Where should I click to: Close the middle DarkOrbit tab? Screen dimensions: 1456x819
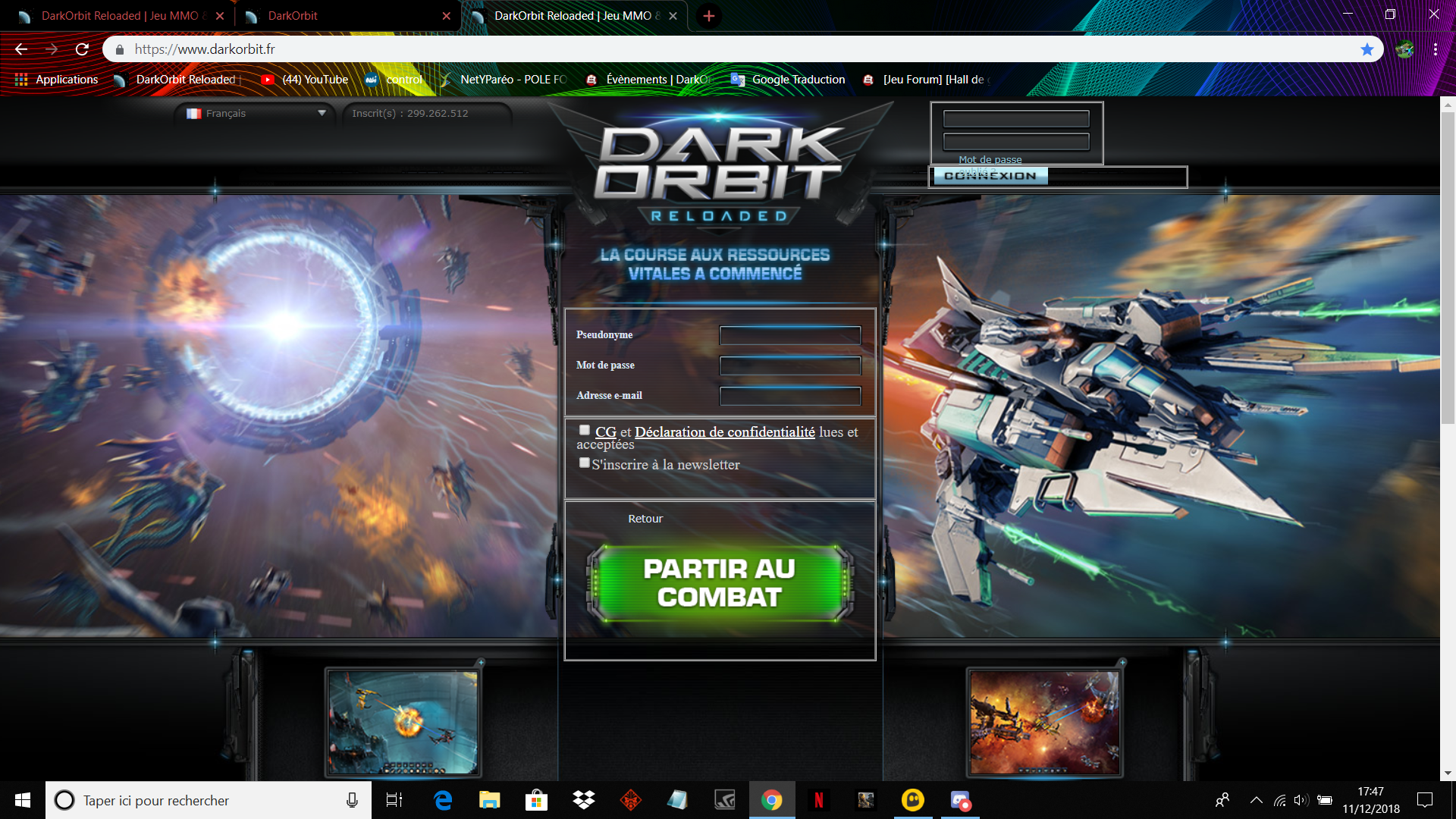click(x=446, y=16)
